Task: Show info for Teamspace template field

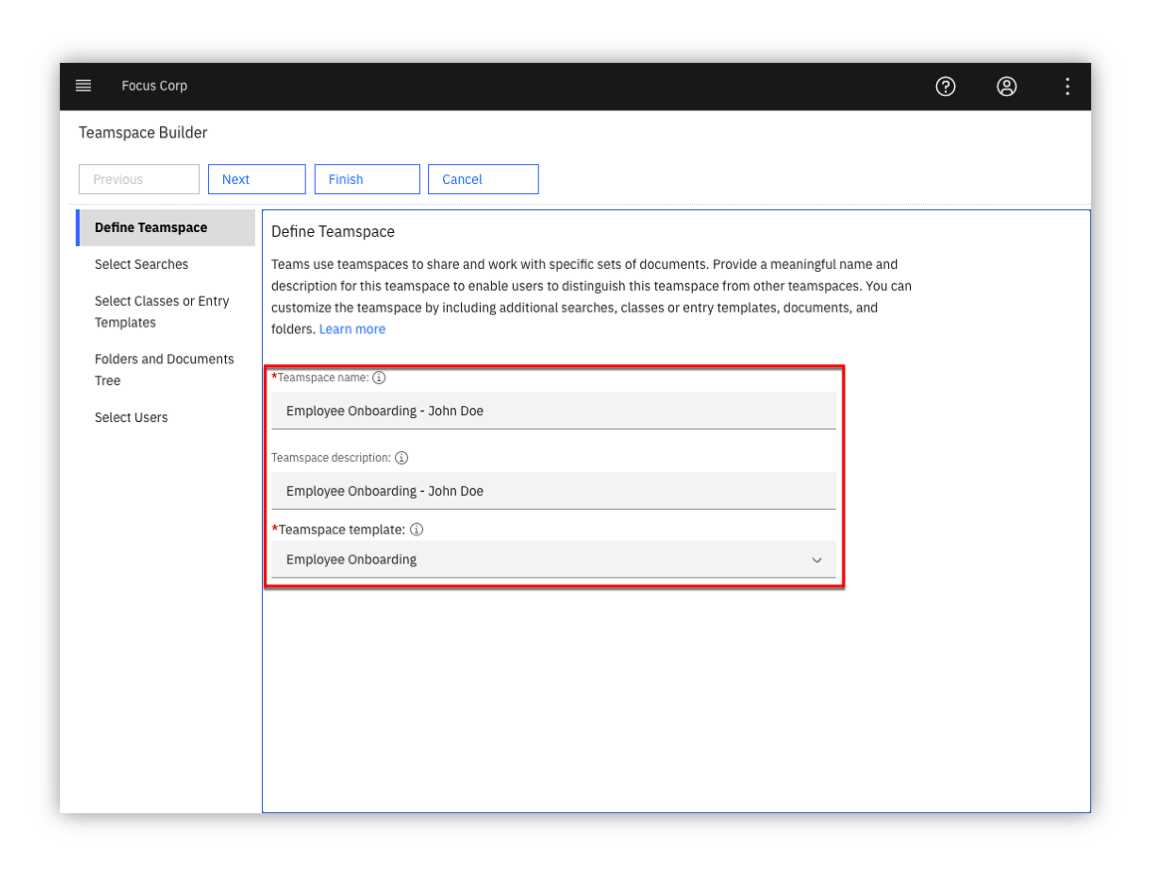Action: click(417, 530)
